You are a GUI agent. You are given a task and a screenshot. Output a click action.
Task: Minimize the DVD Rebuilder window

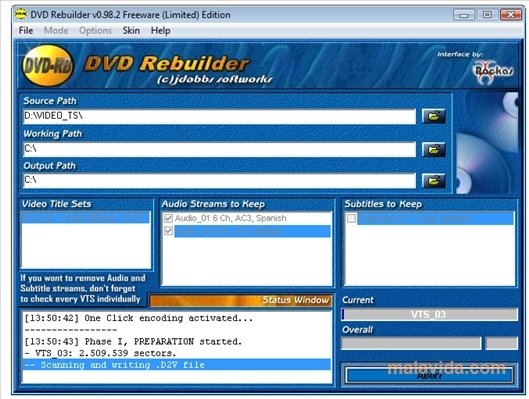(464, 15)
